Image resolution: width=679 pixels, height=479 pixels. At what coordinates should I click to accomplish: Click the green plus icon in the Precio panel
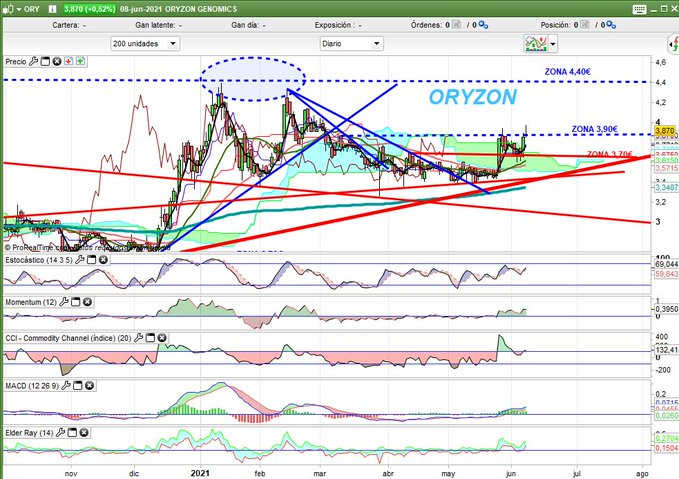point(81,61)
